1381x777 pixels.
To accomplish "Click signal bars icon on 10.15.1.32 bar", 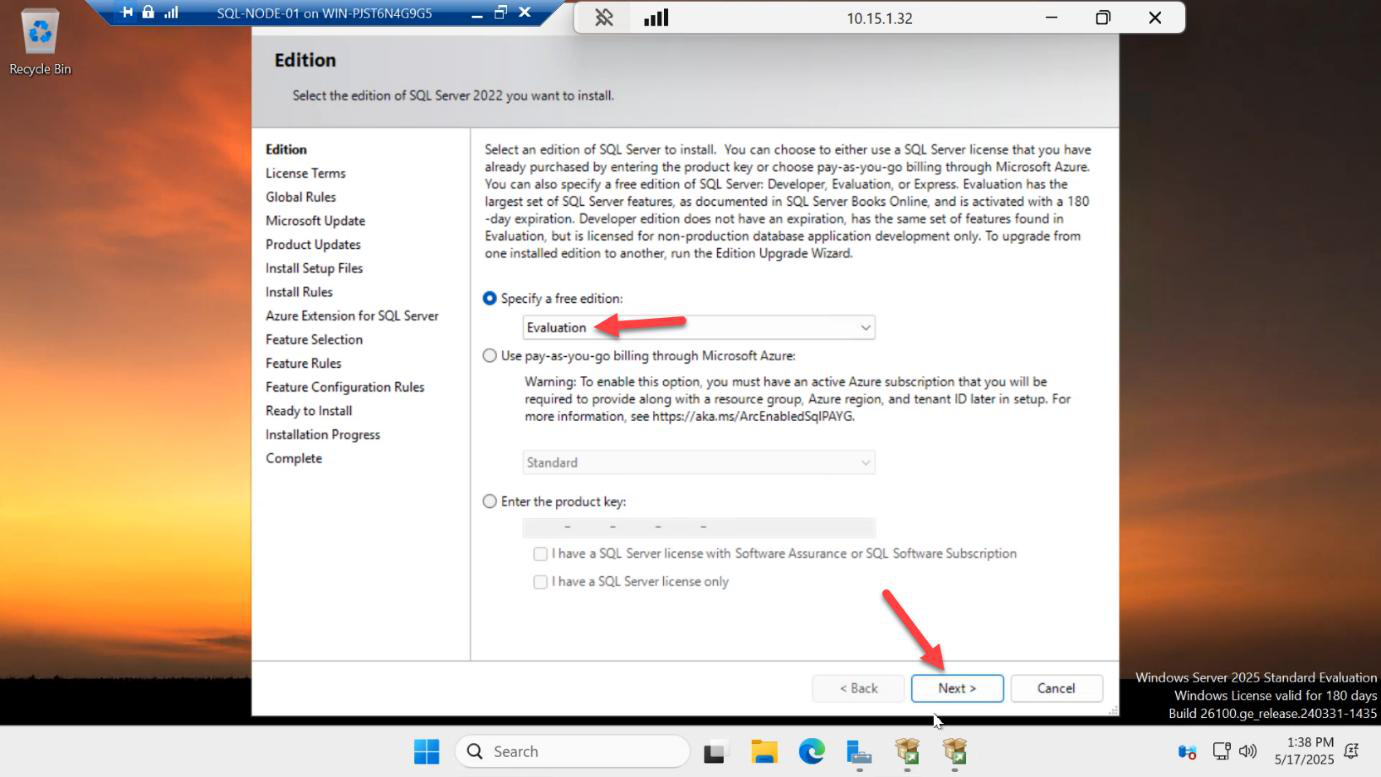I will click(656, 18).
